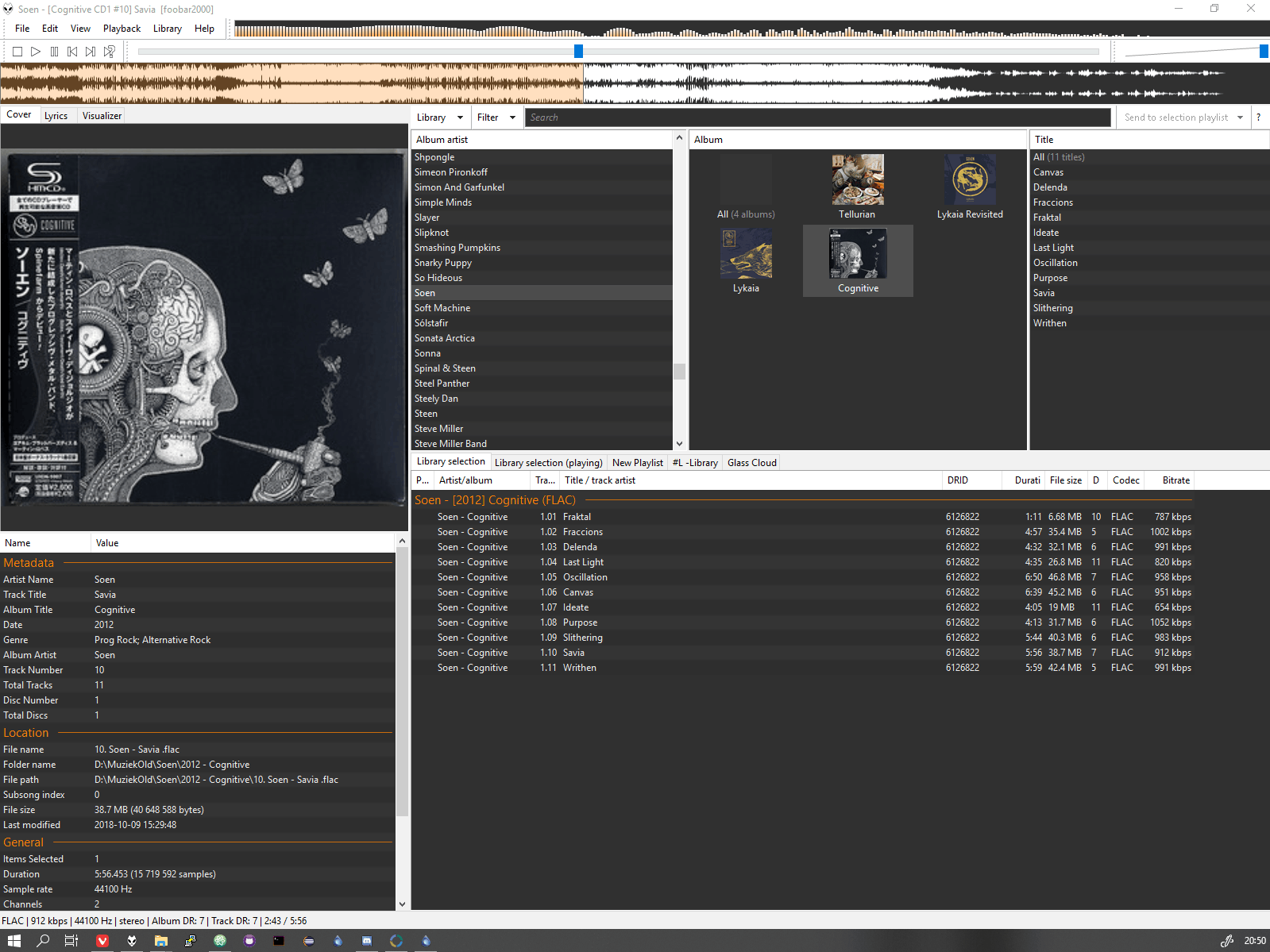
Task: Sort the playlist by Title / track artist
Action: (x=751, y=480)
